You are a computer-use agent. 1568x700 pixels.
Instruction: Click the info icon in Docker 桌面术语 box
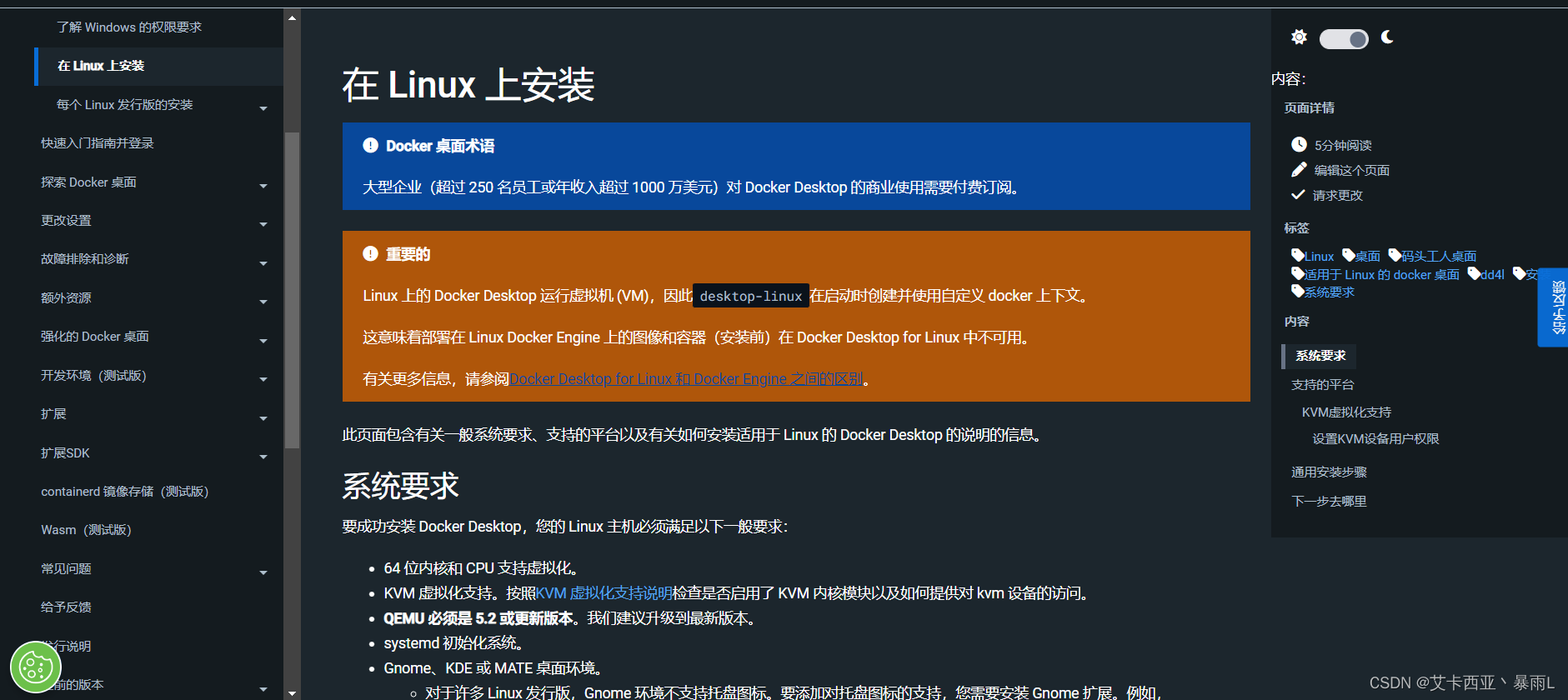click(371, 145)
